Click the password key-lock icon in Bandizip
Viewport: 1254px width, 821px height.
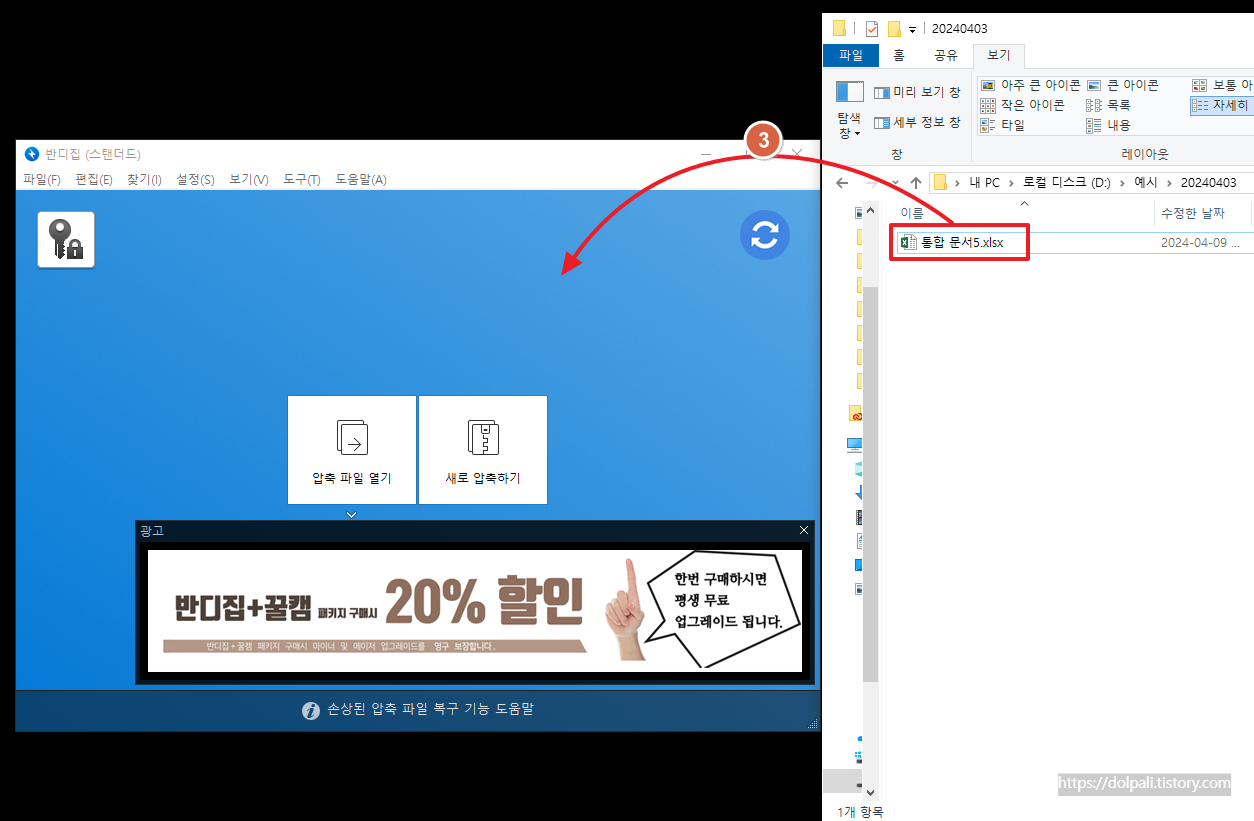66,240
